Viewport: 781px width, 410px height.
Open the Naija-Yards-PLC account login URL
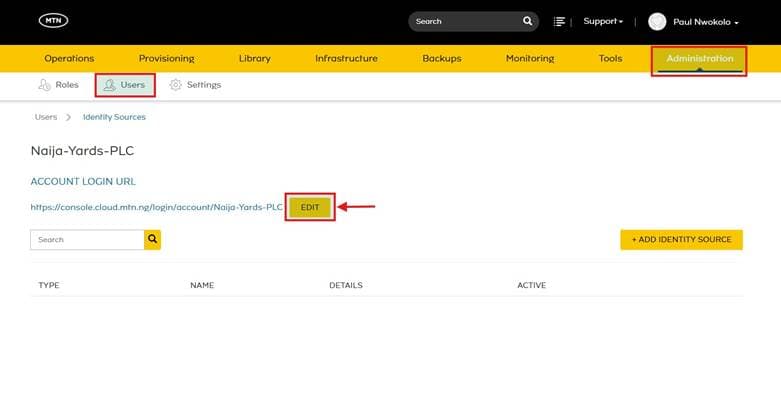click(156, 207)
